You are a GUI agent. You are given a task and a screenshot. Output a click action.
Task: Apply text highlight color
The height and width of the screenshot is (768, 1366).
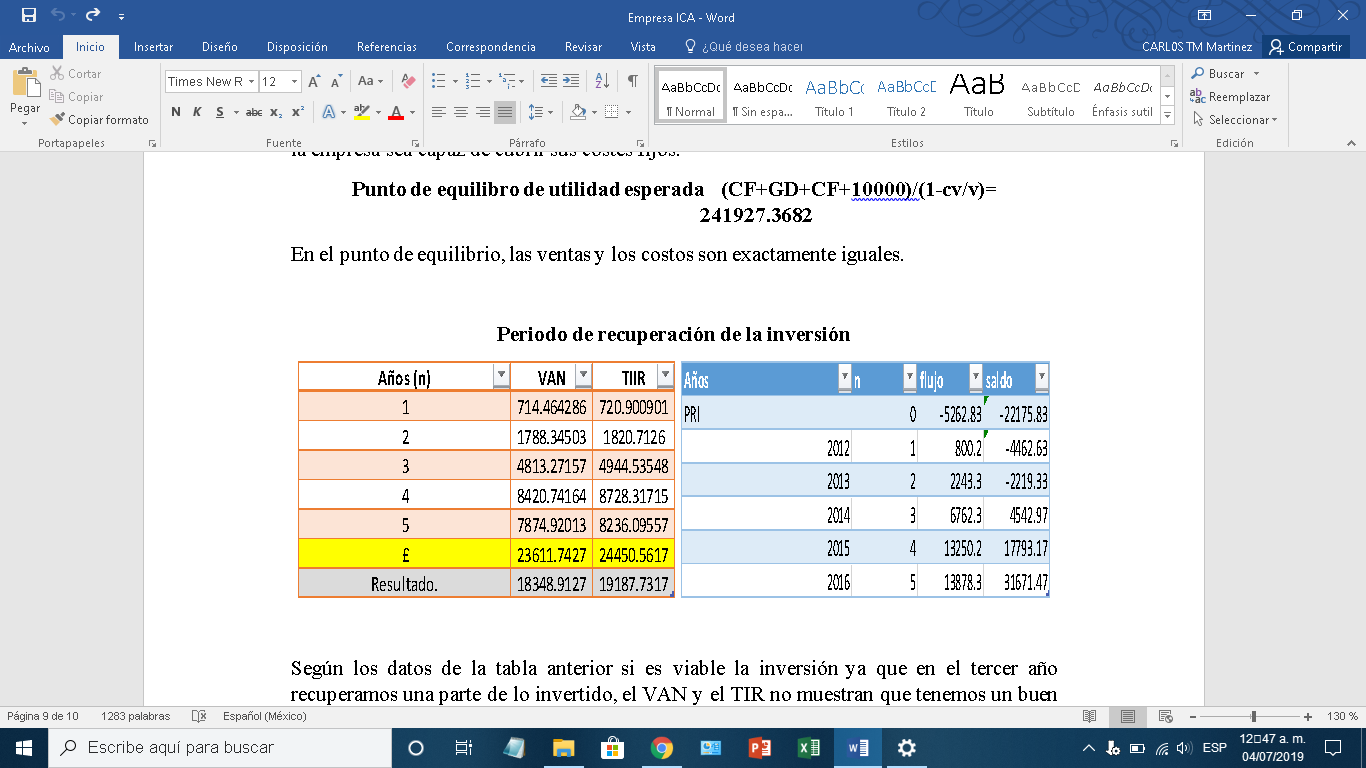(x=362, y=112)
